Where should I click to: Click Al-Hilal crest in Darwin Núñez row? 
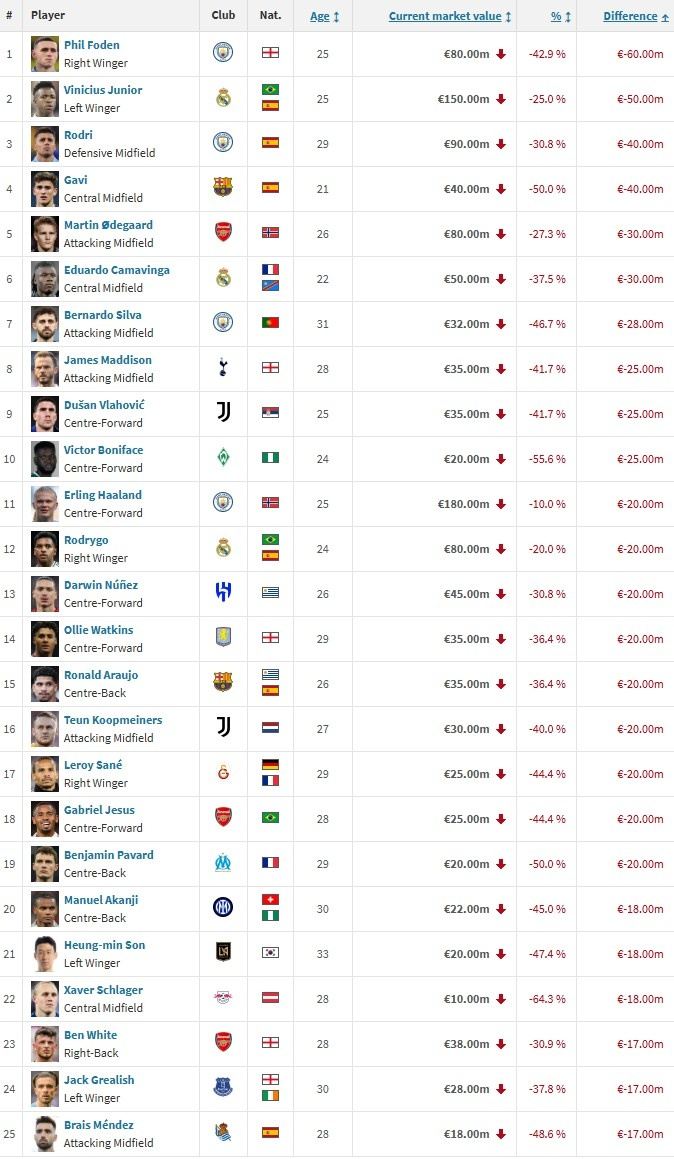click(223, 592)
